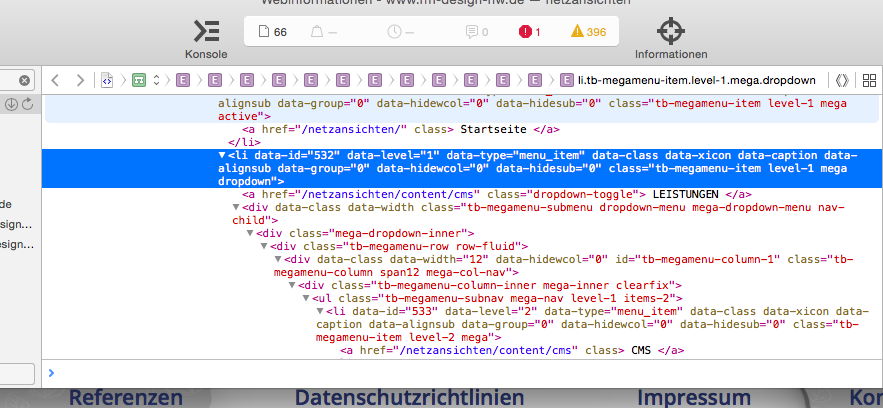The width and height of the screenshot is (883, 408).
Task: Click the console log speech bubble icon
Action: pos(477,32)
